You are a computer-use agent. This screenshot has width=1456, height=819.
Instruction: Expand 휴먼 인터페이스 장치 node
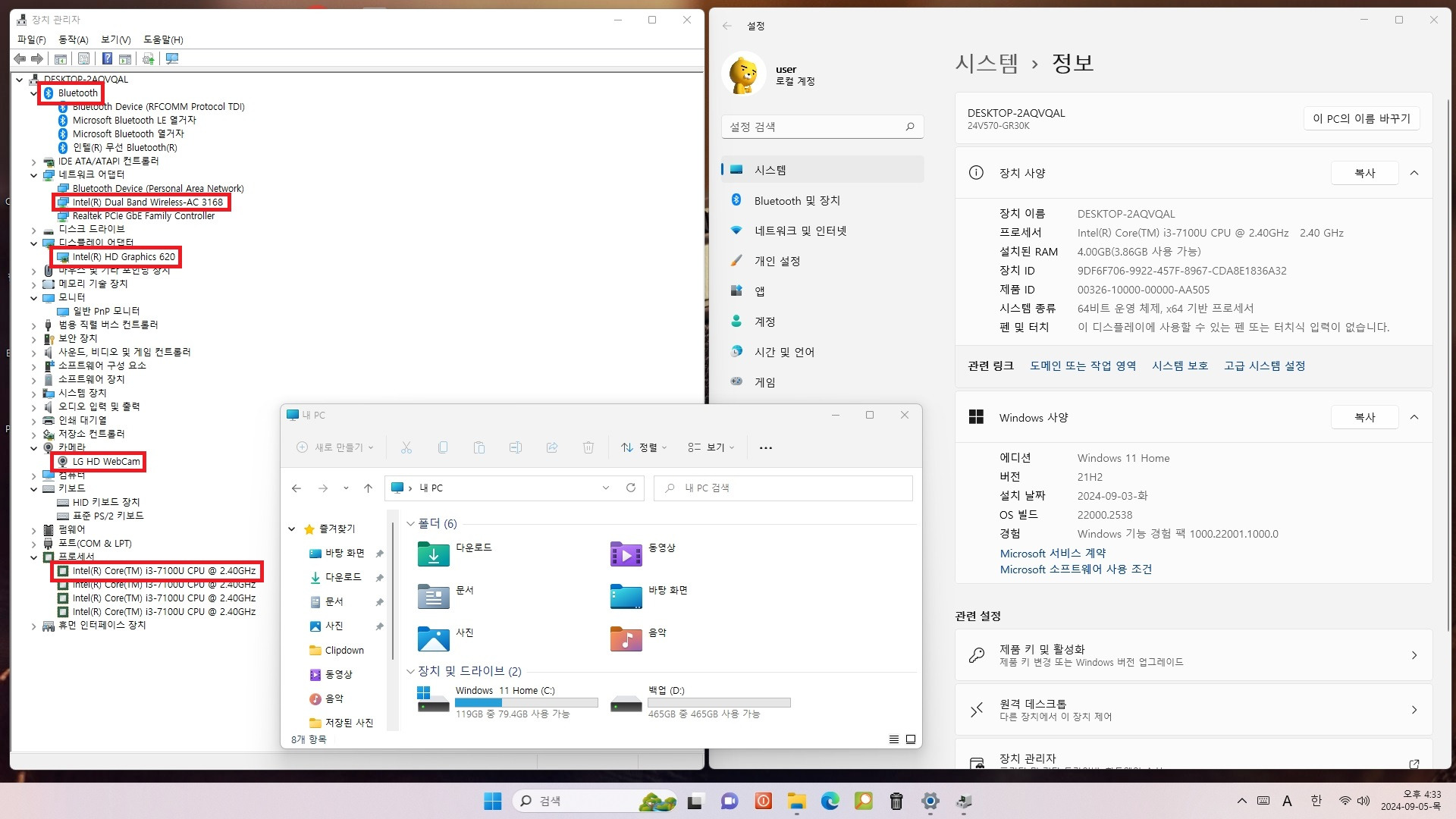click(33, 626)
